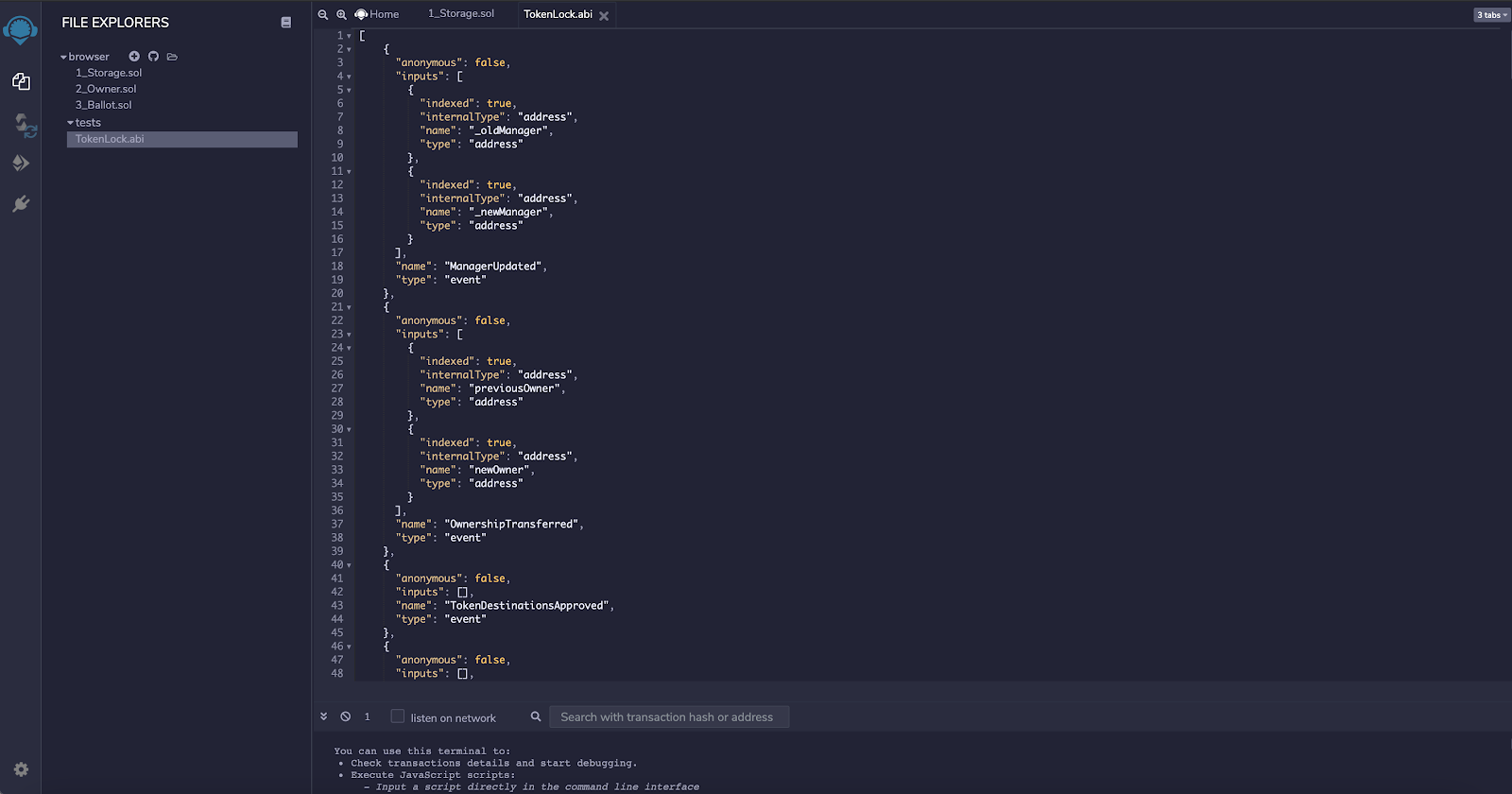This screenshot has height=794, width=1512.
Task: Open the File Explorers sidebar icon
Action: click(x=21, y=82)
